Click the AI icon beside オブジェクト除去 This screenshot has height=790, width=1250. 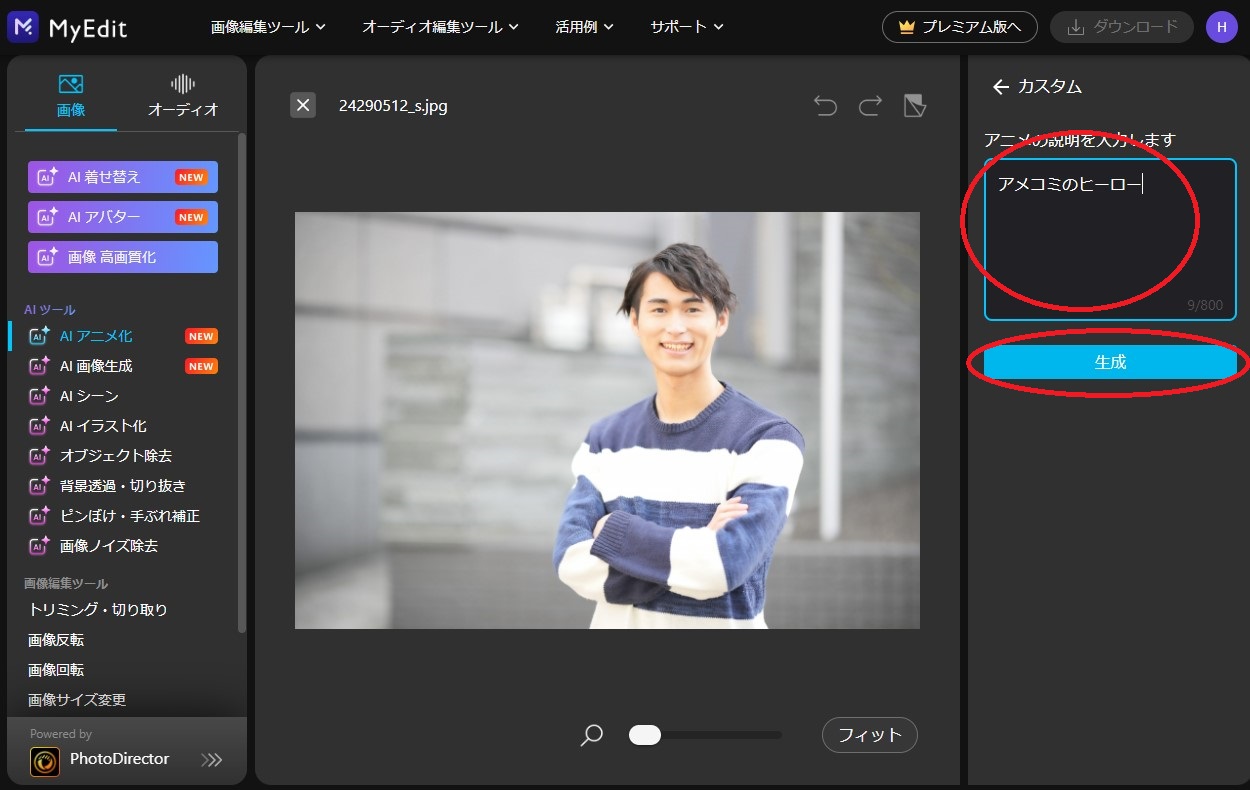[39, 456]
